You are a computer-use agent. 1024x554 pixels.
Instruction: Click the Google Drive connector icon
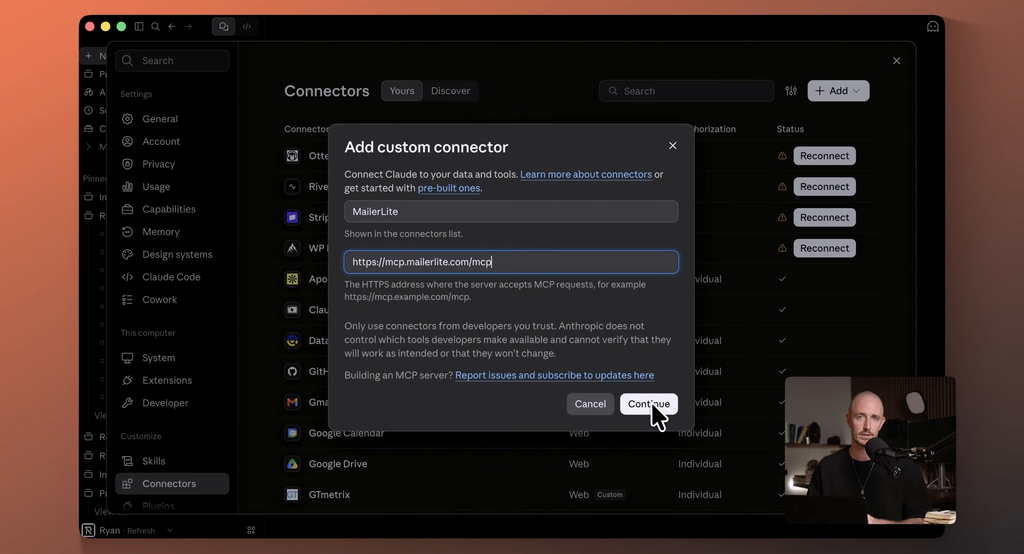pyautogui.click(x=292, y=464)
